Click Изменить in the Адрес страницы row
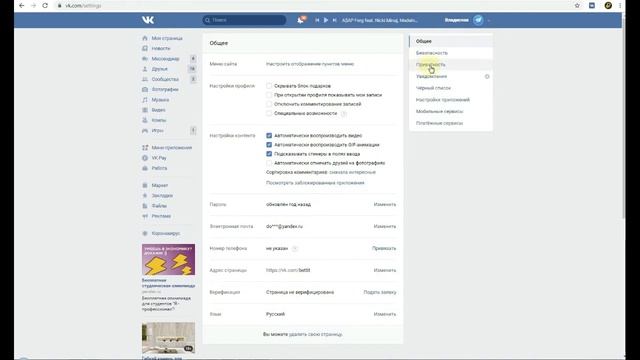640x360 pixels. click(384, 270)
